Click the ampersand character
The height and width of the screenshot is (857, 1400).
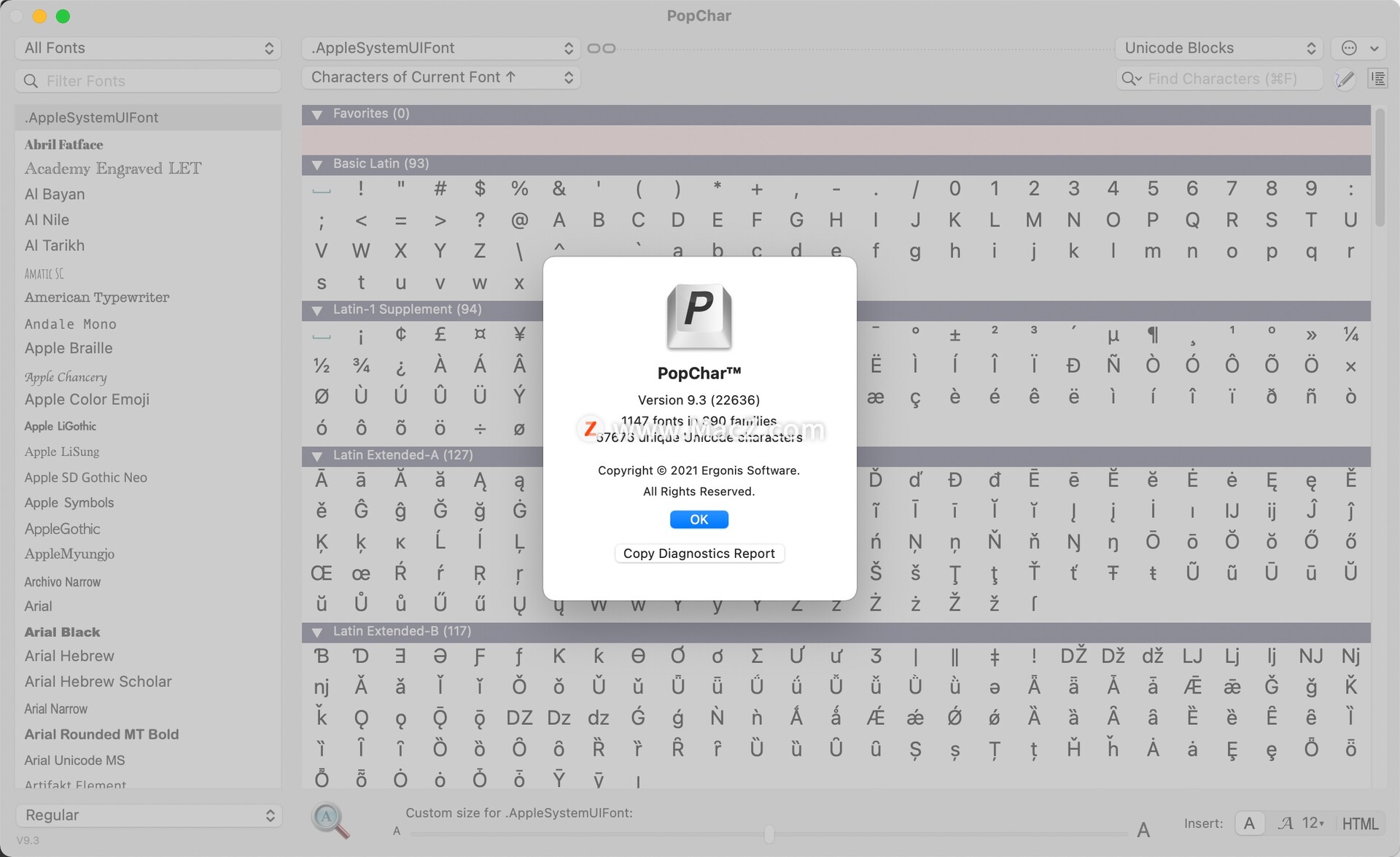pyautogui.click(x=559, y=189)
